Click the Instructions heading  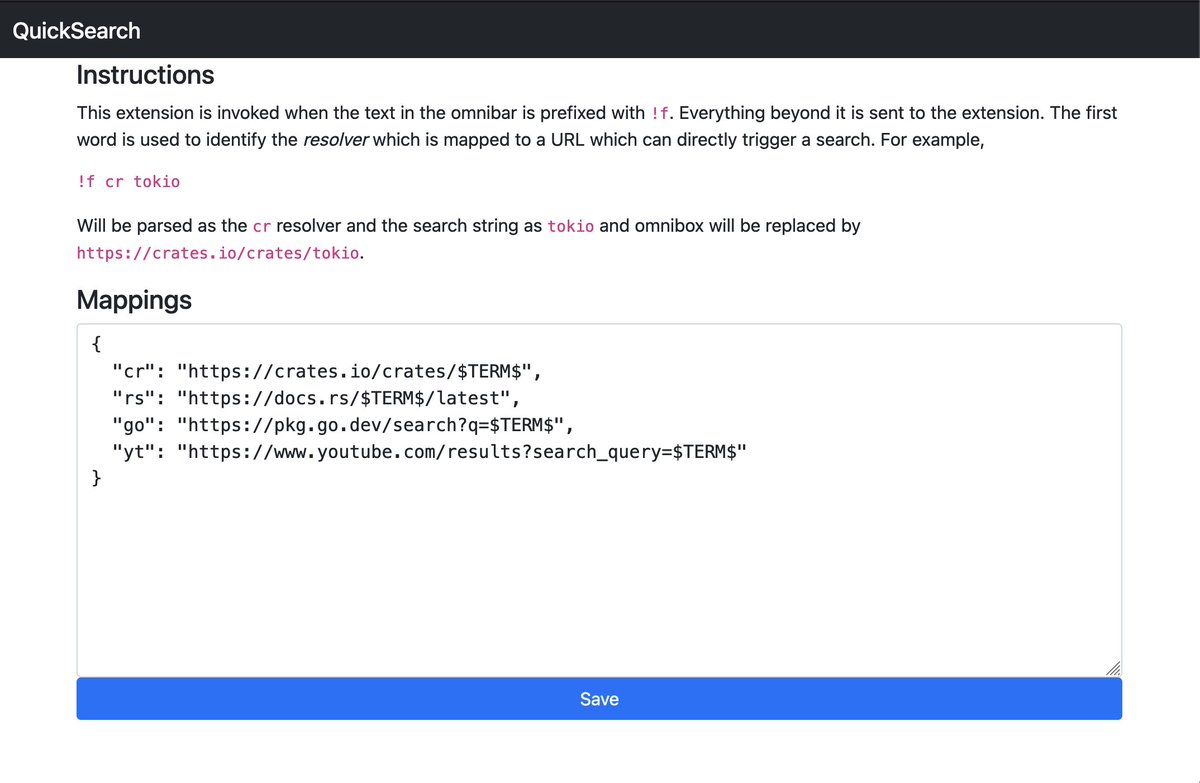(x=145, y=75)
